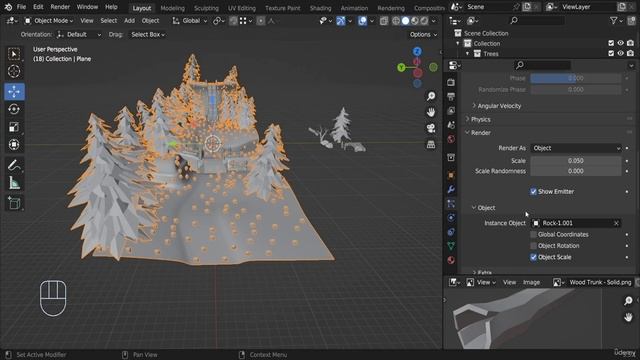Viewport: 640px width, 360px height.
Task: Open the viewport Select menu
Action: coord(109,20)
